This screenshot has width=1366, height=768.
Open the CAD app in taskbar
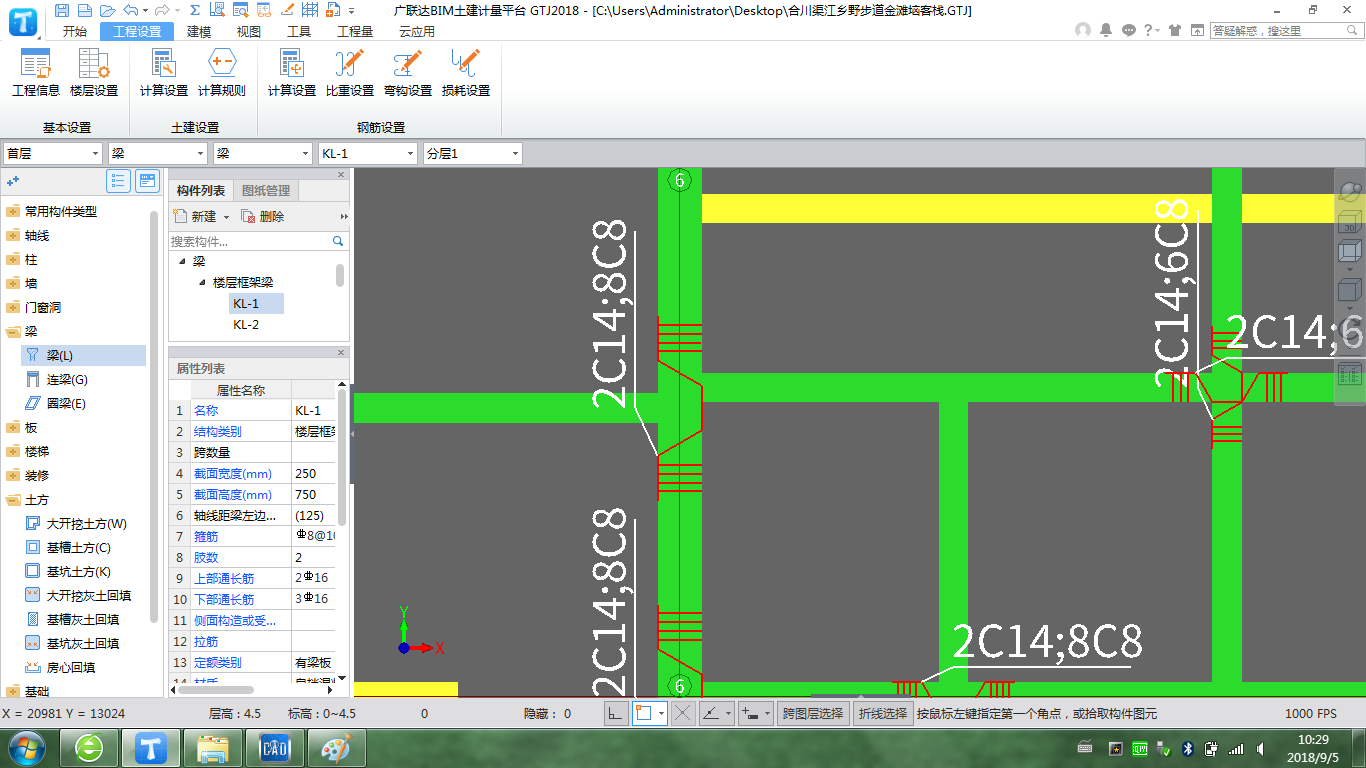point(274,747)
